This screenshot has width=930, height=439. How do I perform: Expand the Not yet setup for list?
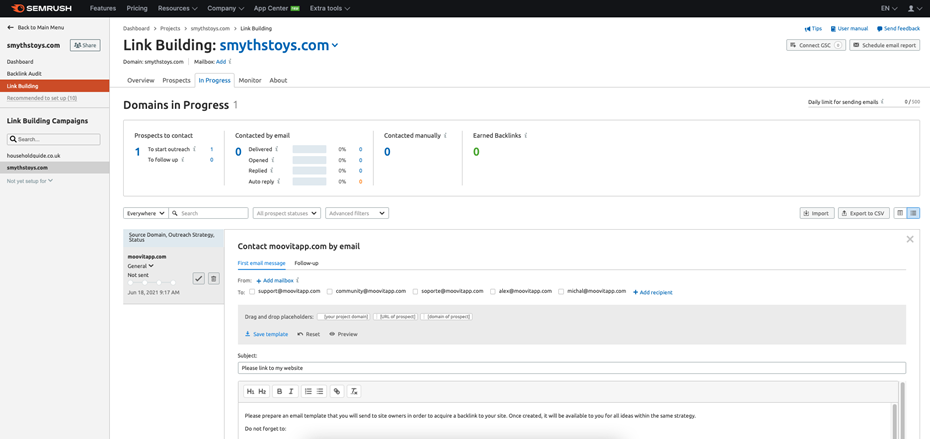(x=30, y=181)
